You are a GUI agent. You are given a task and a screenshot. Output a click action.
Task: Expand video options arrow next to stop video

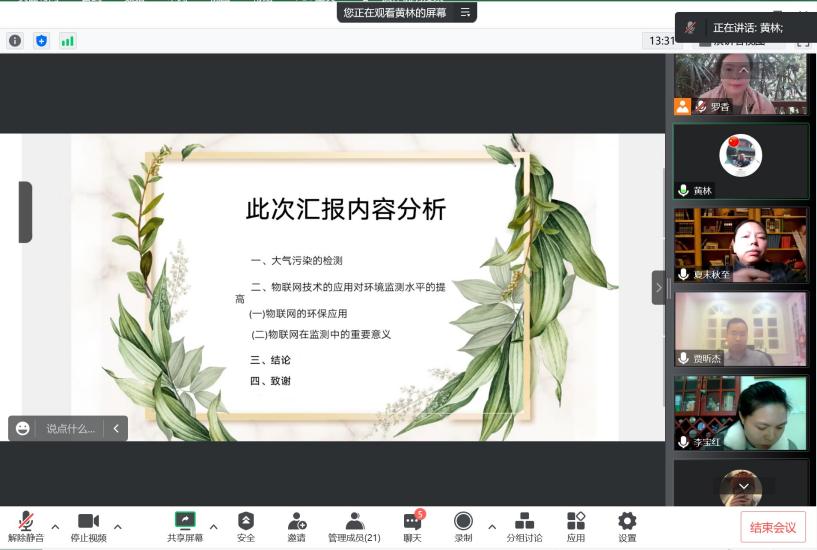pyautogui.click(x=118, y=527)
